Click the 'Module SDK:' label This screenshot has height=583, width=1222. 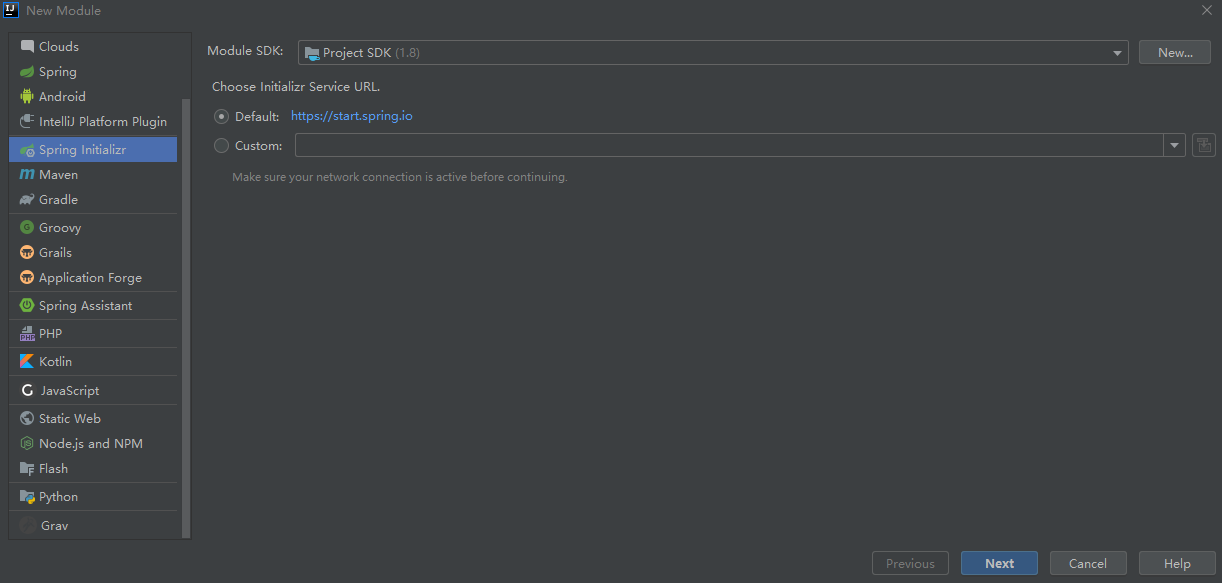pyautogui.click(x=245, y=51)
